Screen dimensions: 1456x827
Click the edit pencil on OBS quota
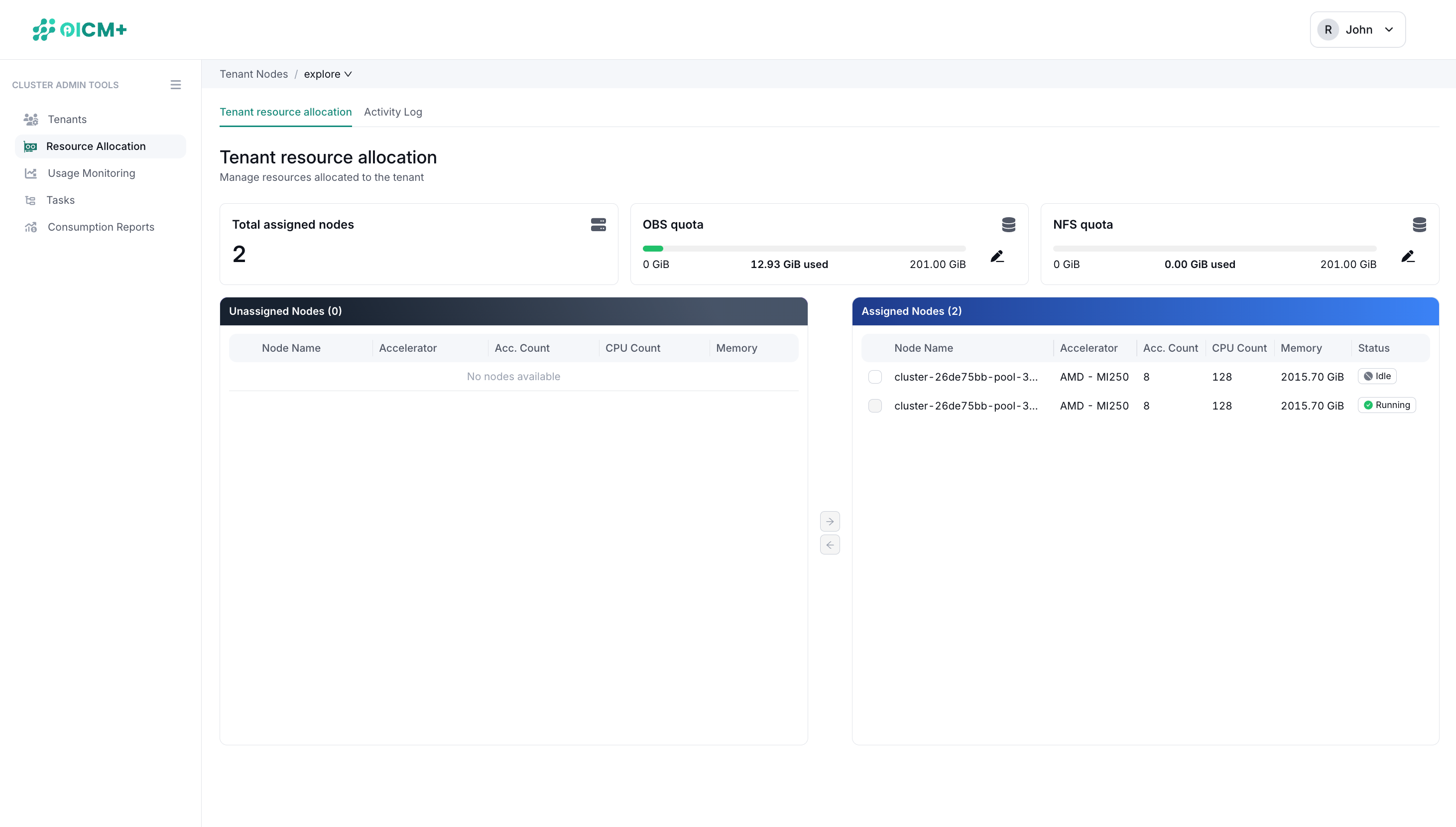(998, 256)
